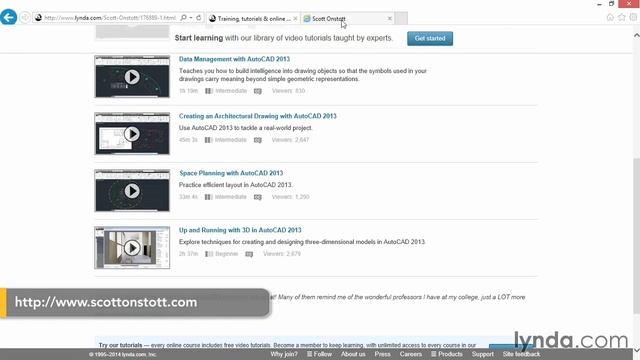Open the Follow footer menu

[x=320, y=354]
